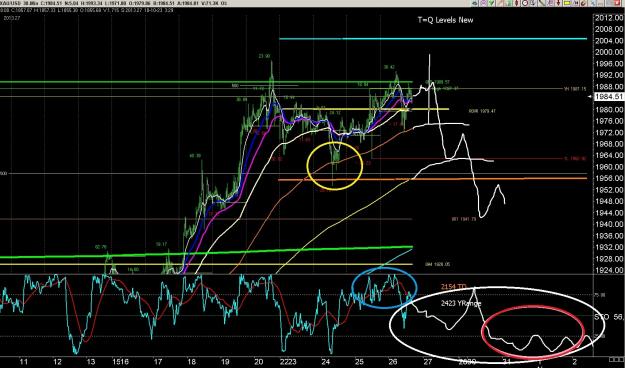The height and width of the screenshot is (368, 625).
Task: Click the "YH 1987.15" level label
Action: (575, 89)
